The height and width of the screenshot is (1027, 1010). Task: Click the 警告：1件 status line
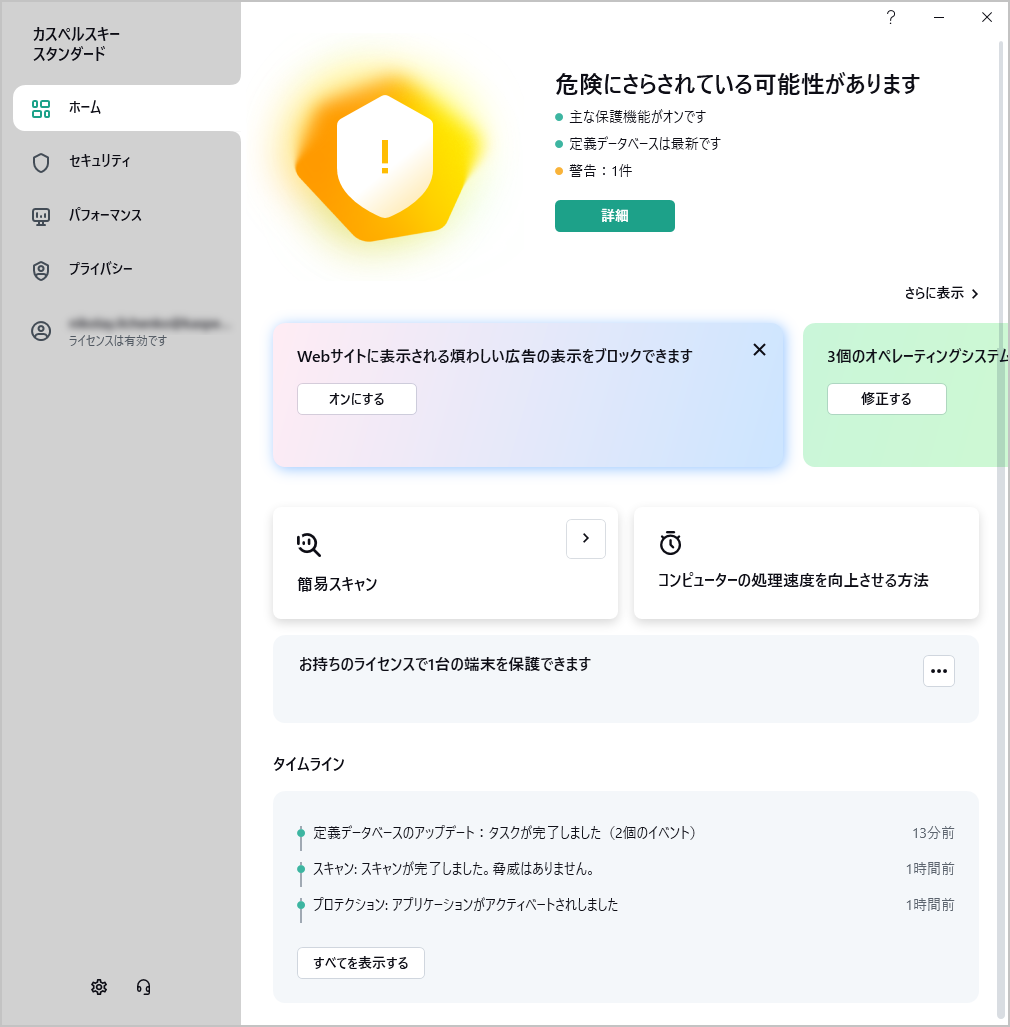tap(593, 171)
